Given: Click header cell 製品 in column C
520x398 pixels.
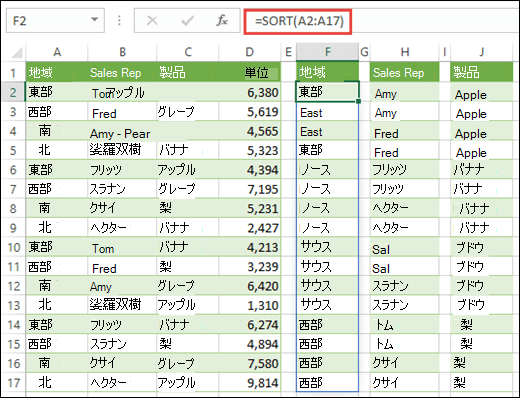Looking at the screenshot, I should coord(188,72).
